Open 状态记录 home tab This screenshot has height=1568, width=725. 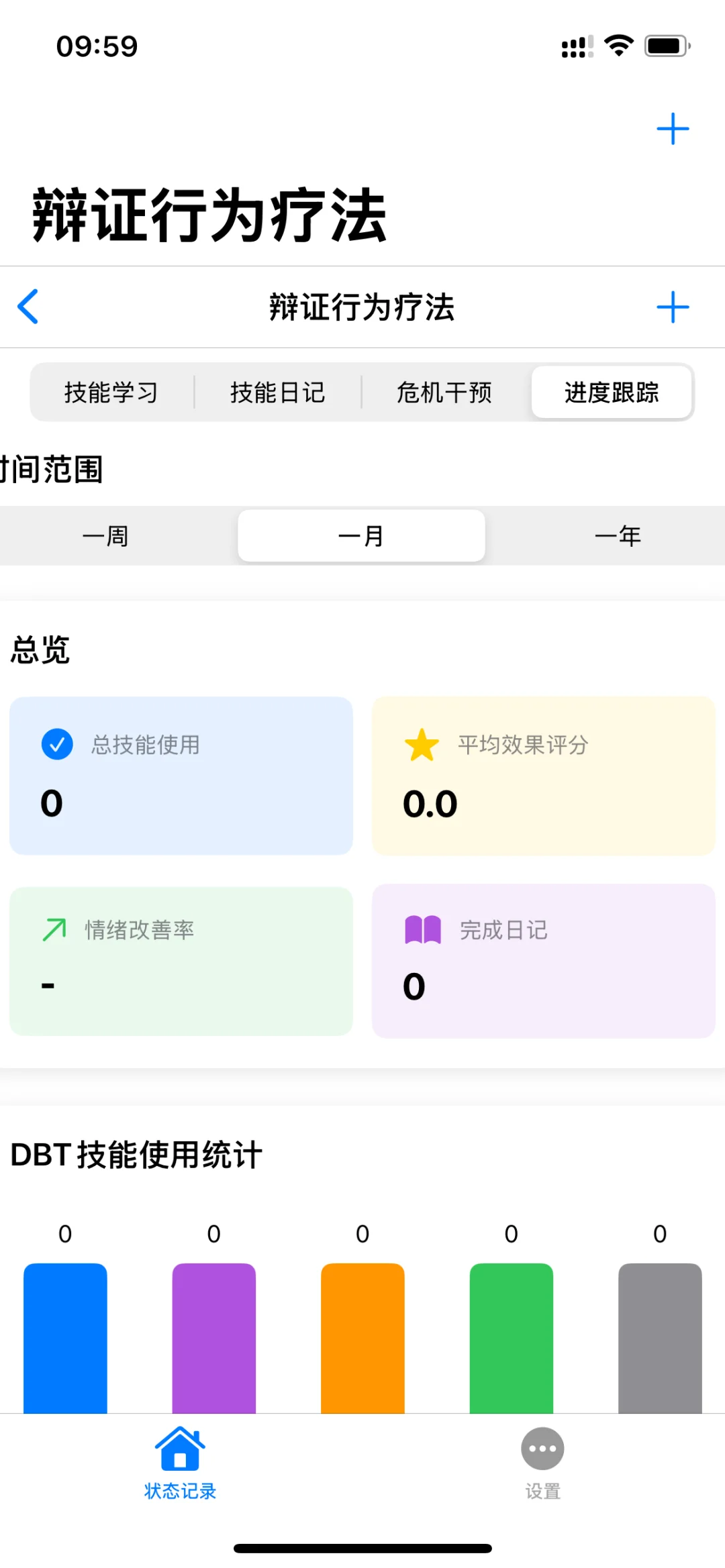181,1463
